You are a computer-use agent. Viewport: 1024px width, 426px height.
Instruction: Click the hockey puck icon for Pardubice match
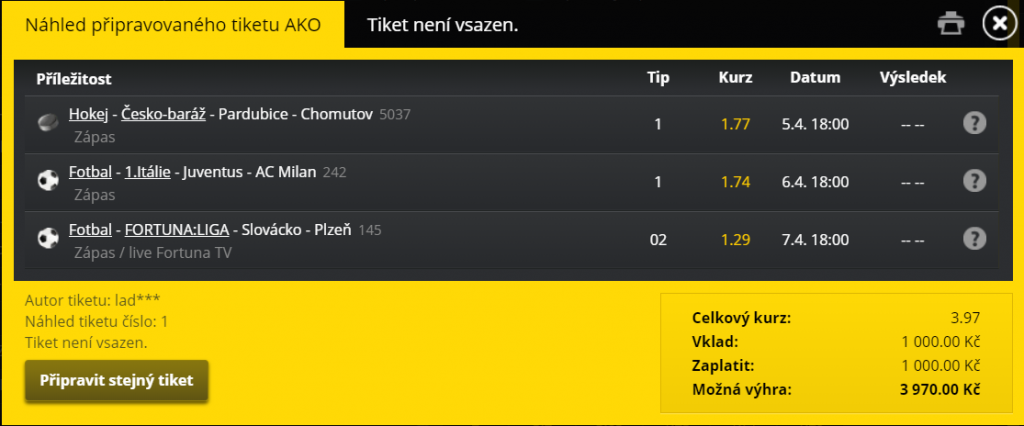click(x=47, y=123)
